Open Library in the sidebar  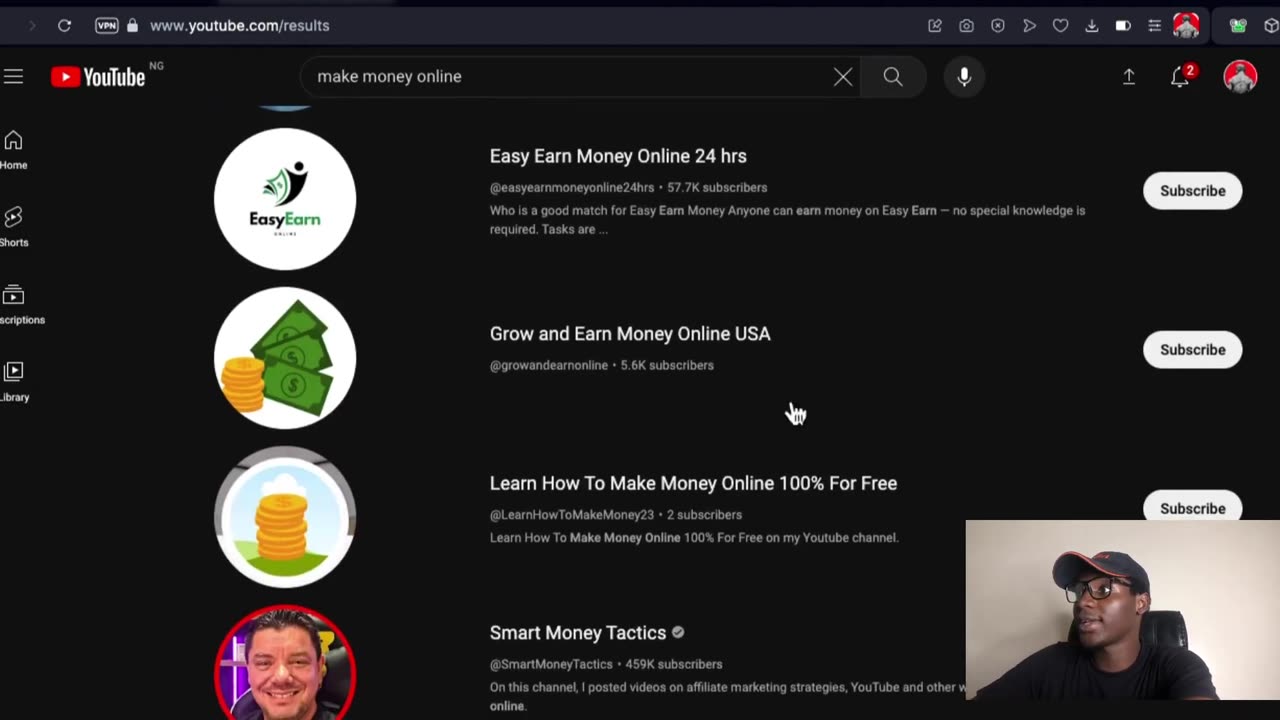13,382
